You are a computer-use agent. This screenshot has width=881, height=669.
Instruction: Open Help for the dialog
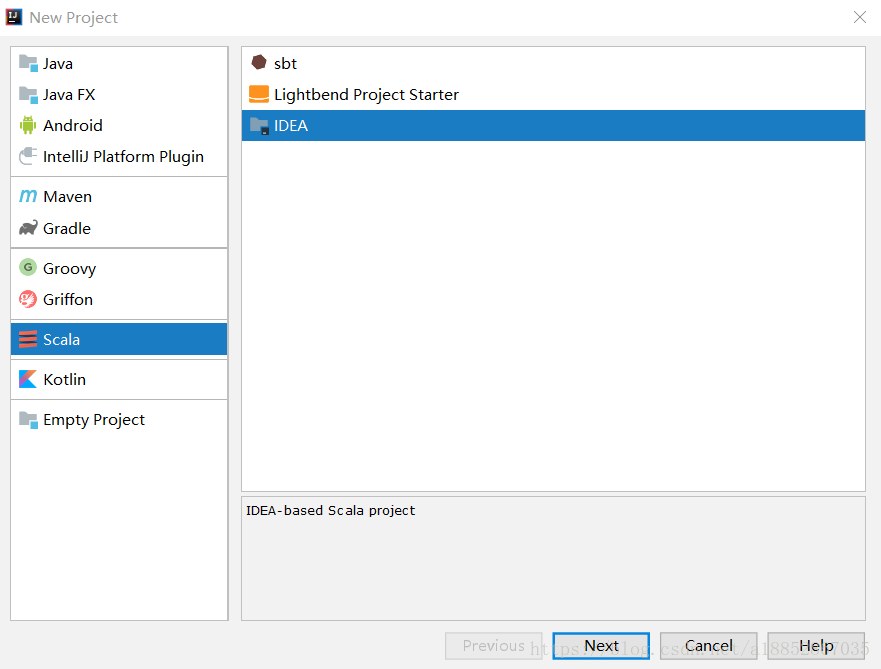pos(816,645)
